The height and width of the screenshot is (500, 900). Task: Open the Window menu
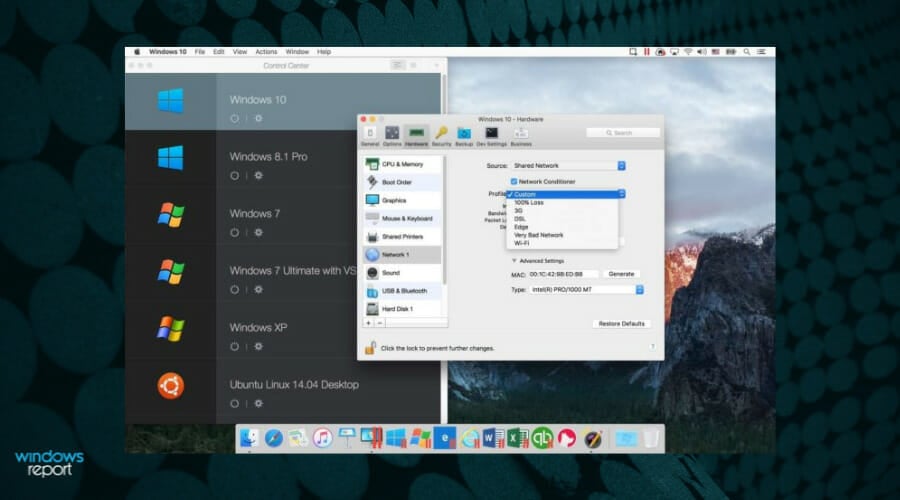[x=297, y=52]
